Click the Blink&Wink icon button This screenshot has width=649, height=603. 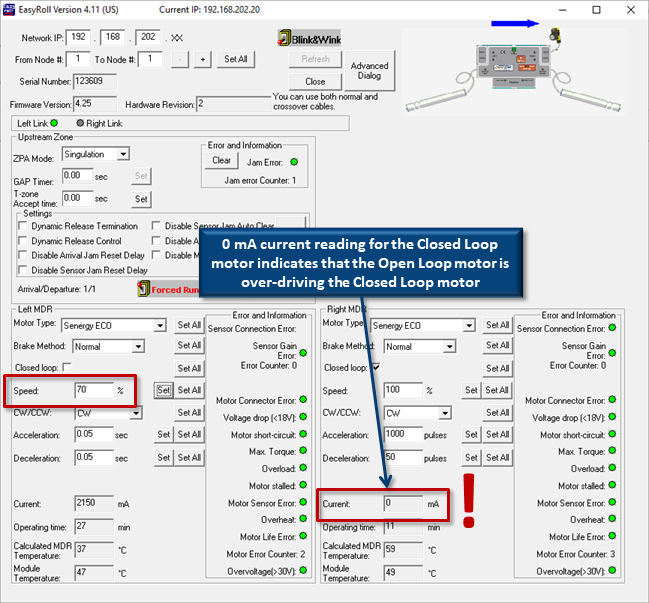pos(310,39)
